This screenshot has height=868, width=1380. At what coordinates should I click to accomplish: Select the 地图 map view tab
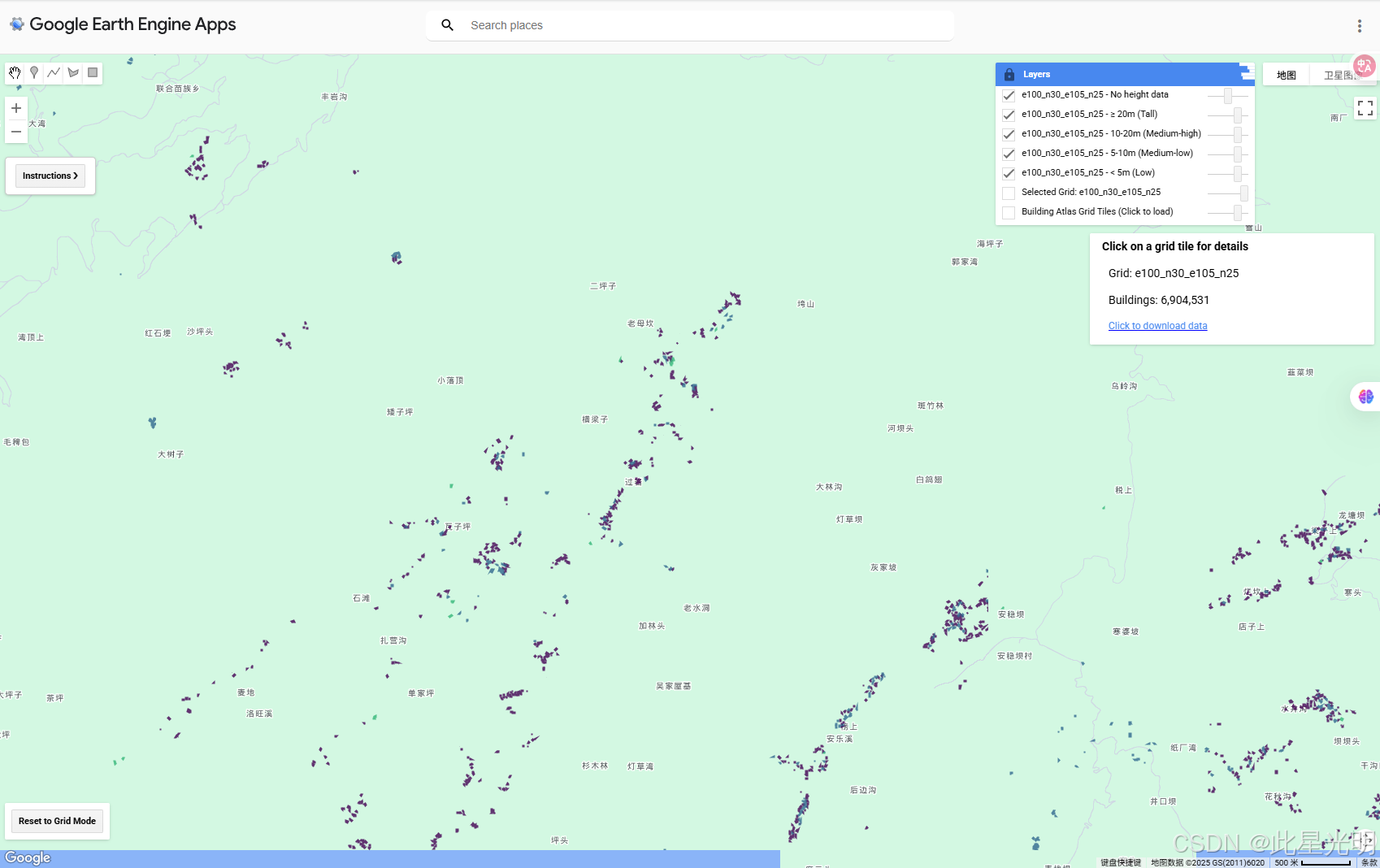pos(1286,74)
